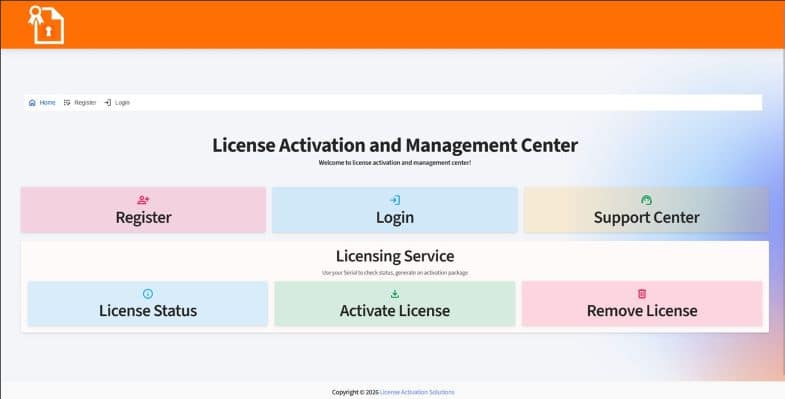
Task: Open the License Status card
Action: point(148,304)
